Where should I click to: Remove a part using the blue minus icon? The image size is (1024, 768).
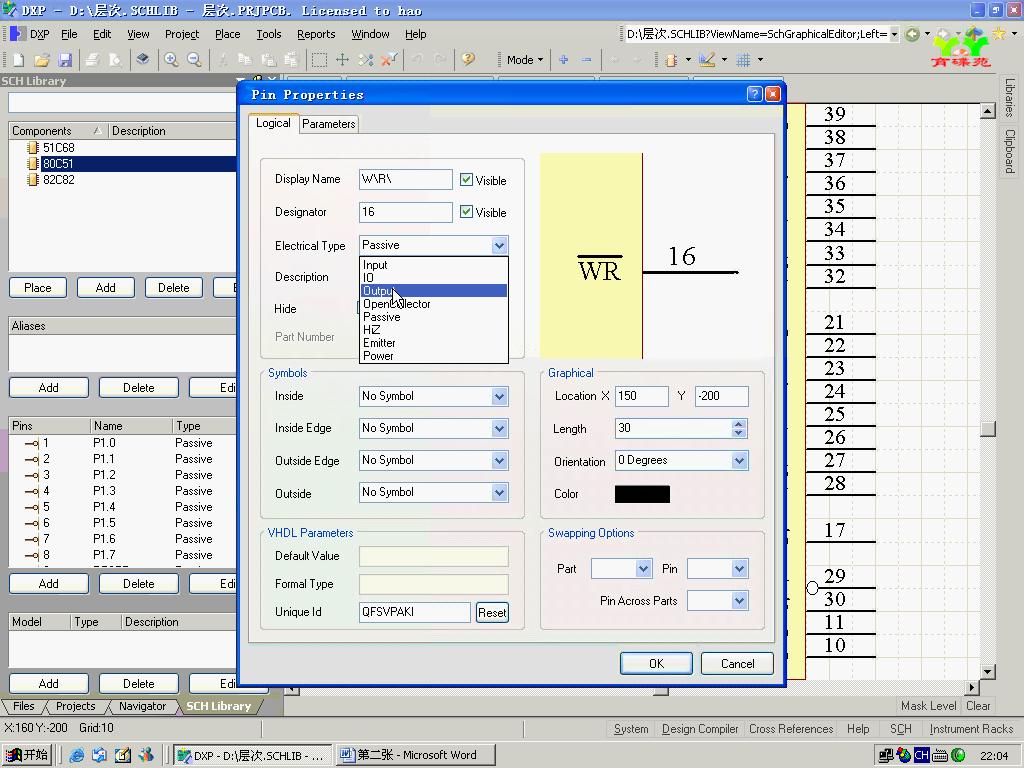pos(586,60)
